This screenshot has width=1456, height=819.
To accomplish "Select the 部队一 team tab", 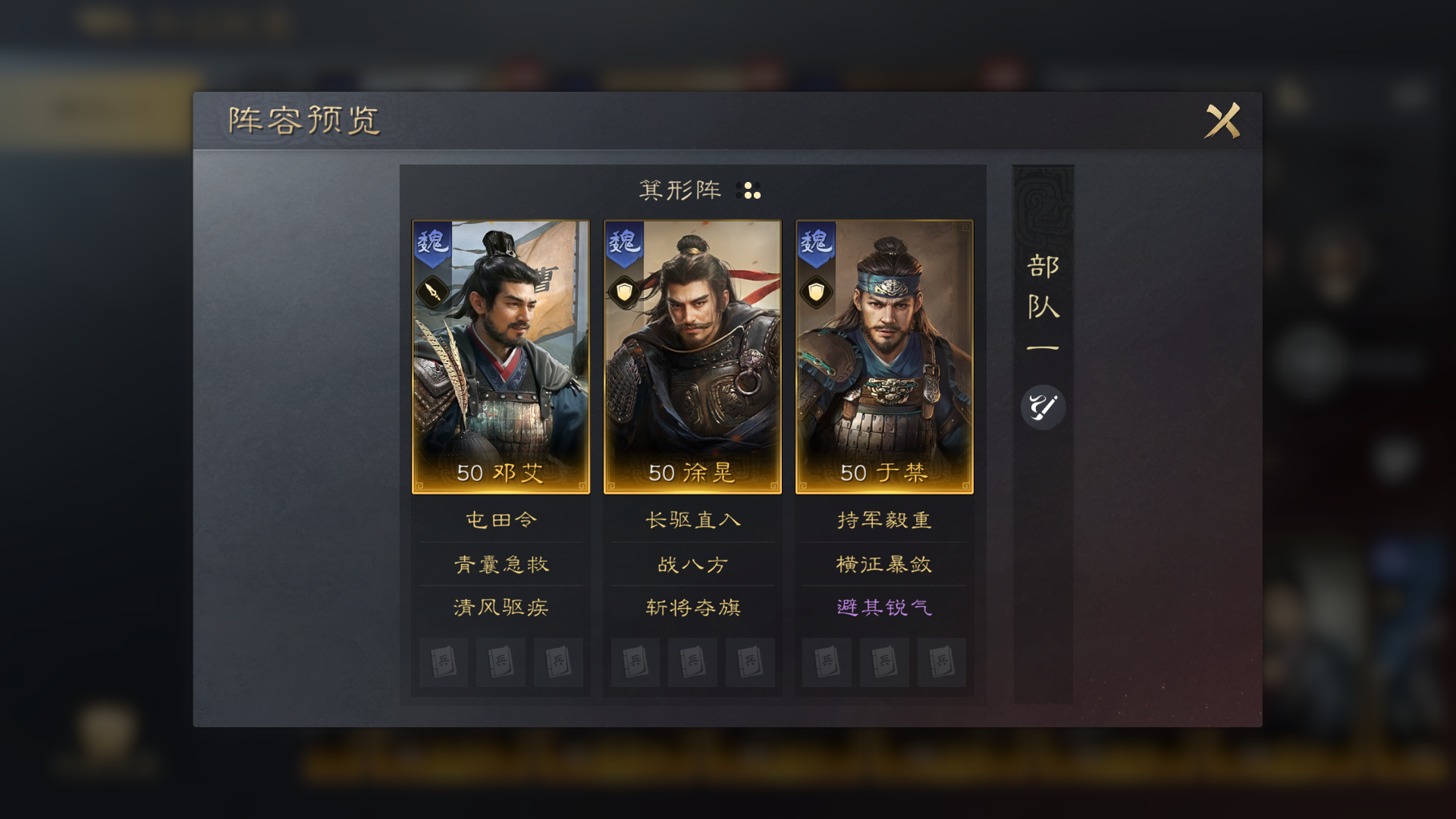I will coord(1043,303).
